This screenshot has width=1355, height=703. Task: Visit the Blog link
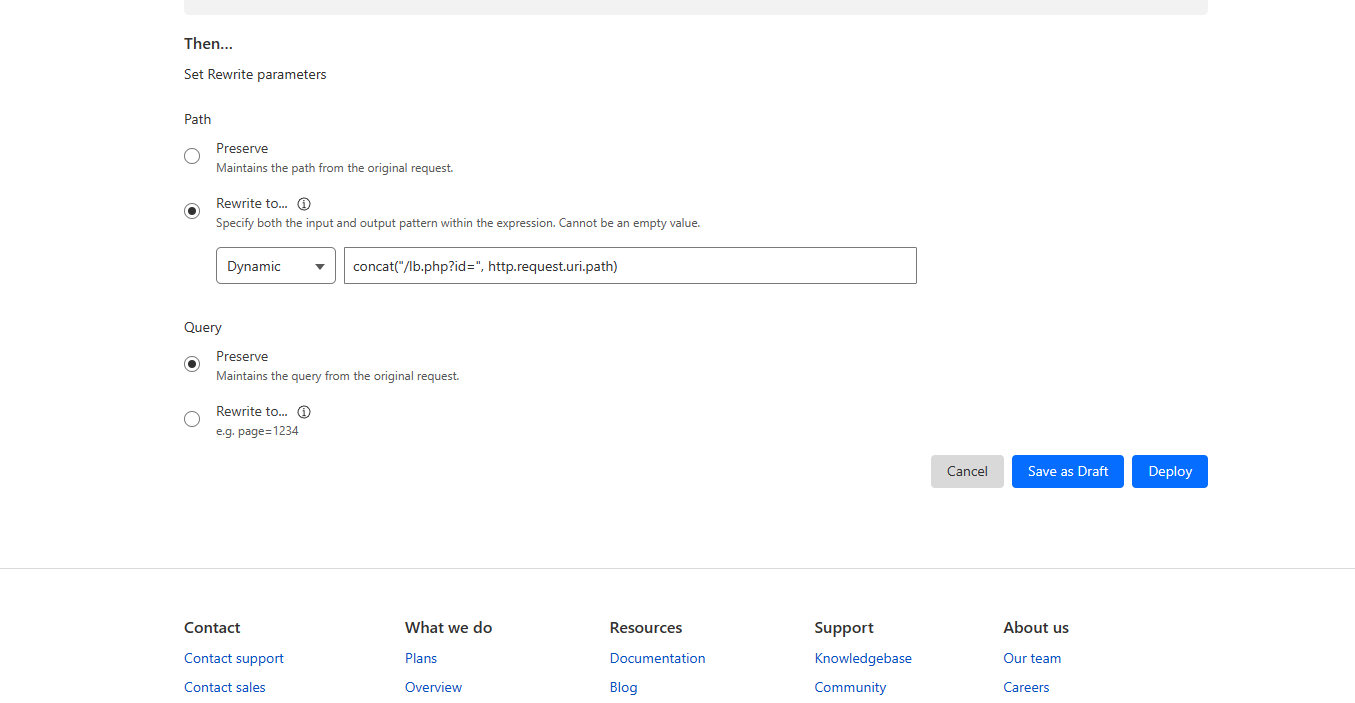point(623,687)
